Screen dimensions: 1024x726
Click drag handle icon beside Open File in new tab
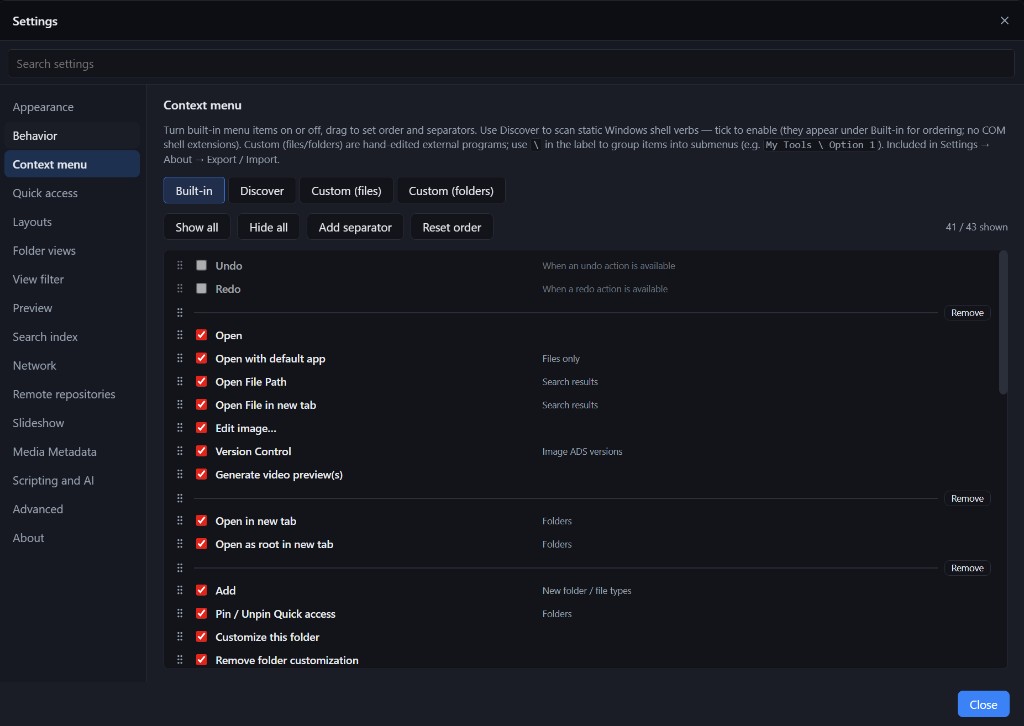click(x=180, y=405)
